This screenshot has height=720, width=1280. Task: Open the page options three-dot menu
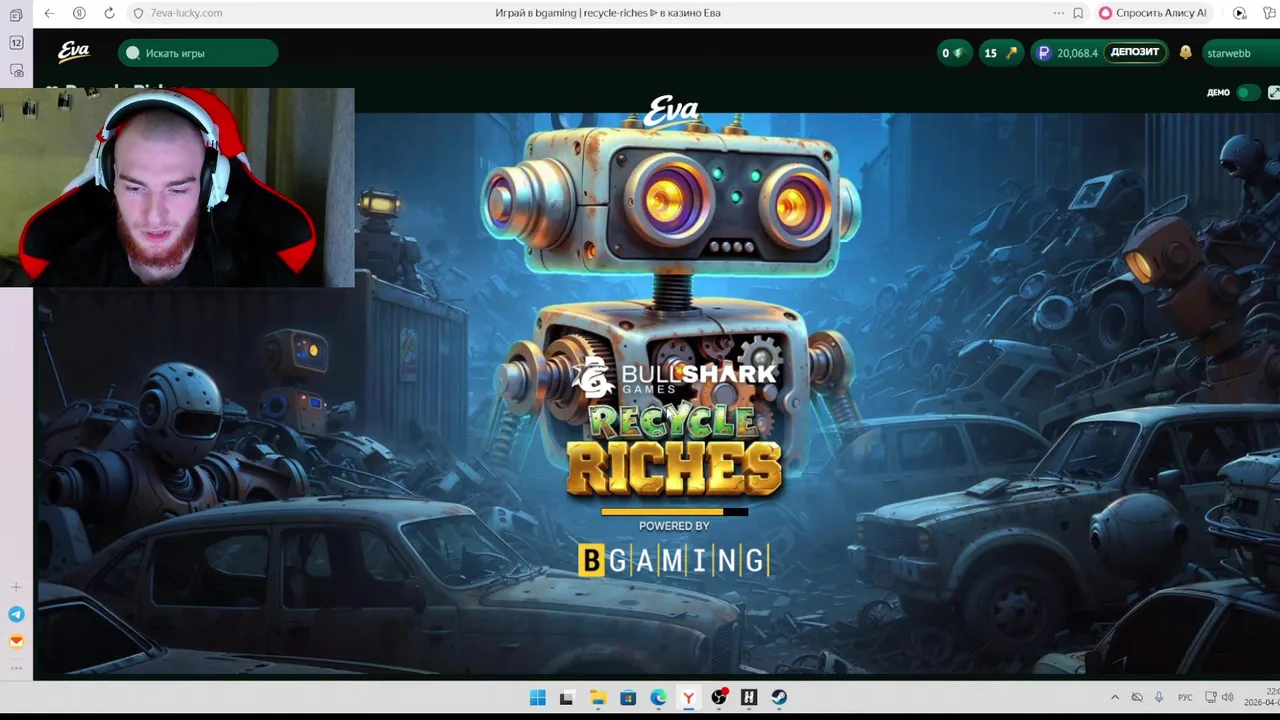pos(1058,13)
